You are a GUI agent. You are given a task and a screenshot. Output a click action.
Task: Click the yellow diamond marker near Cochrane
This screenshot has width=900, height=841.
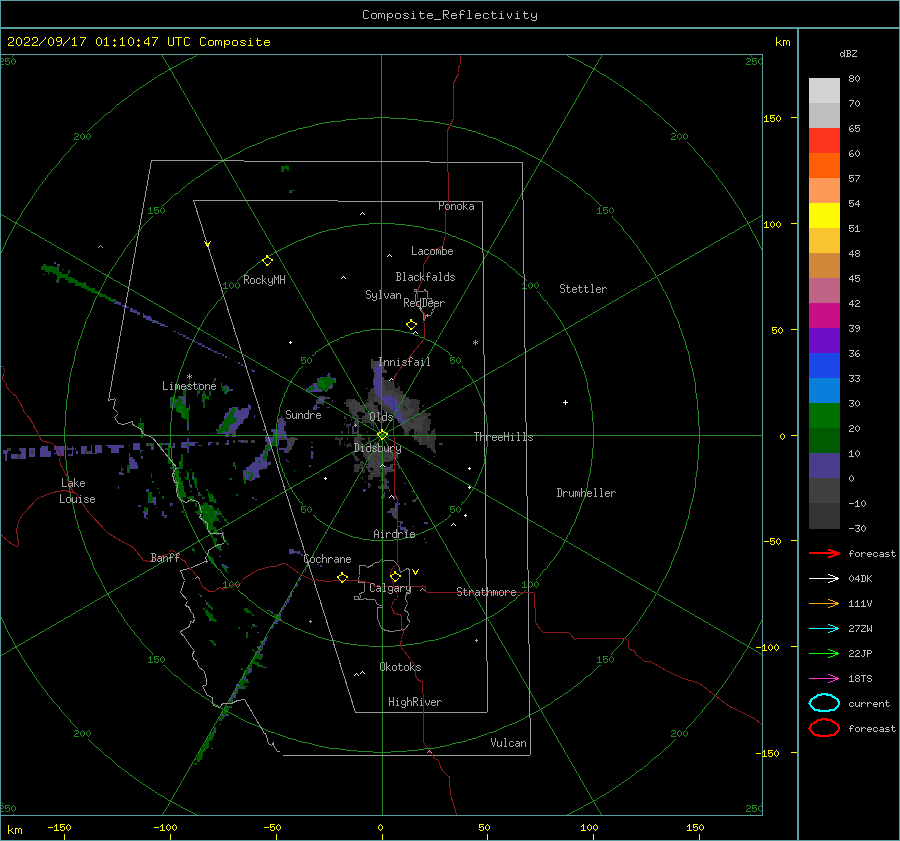[343, 578]
